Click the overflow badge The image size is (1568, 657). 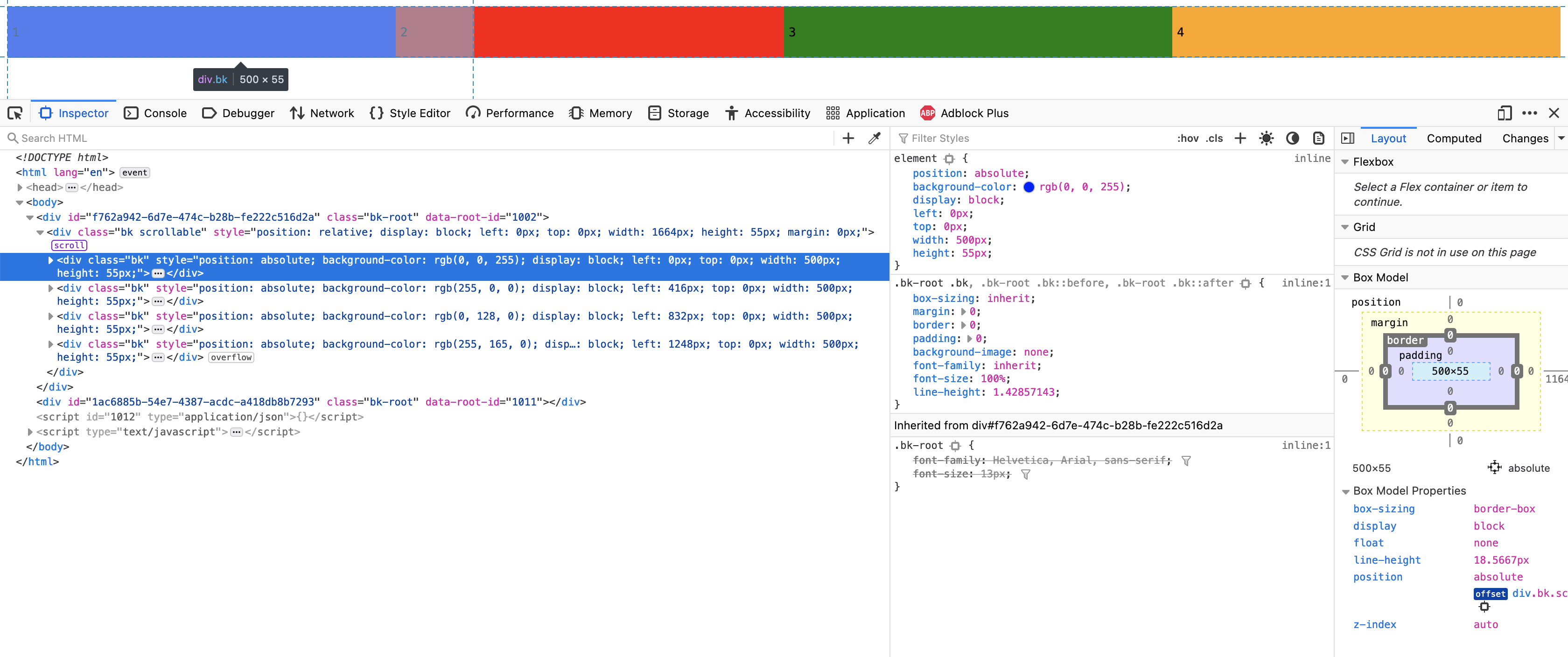231,357
